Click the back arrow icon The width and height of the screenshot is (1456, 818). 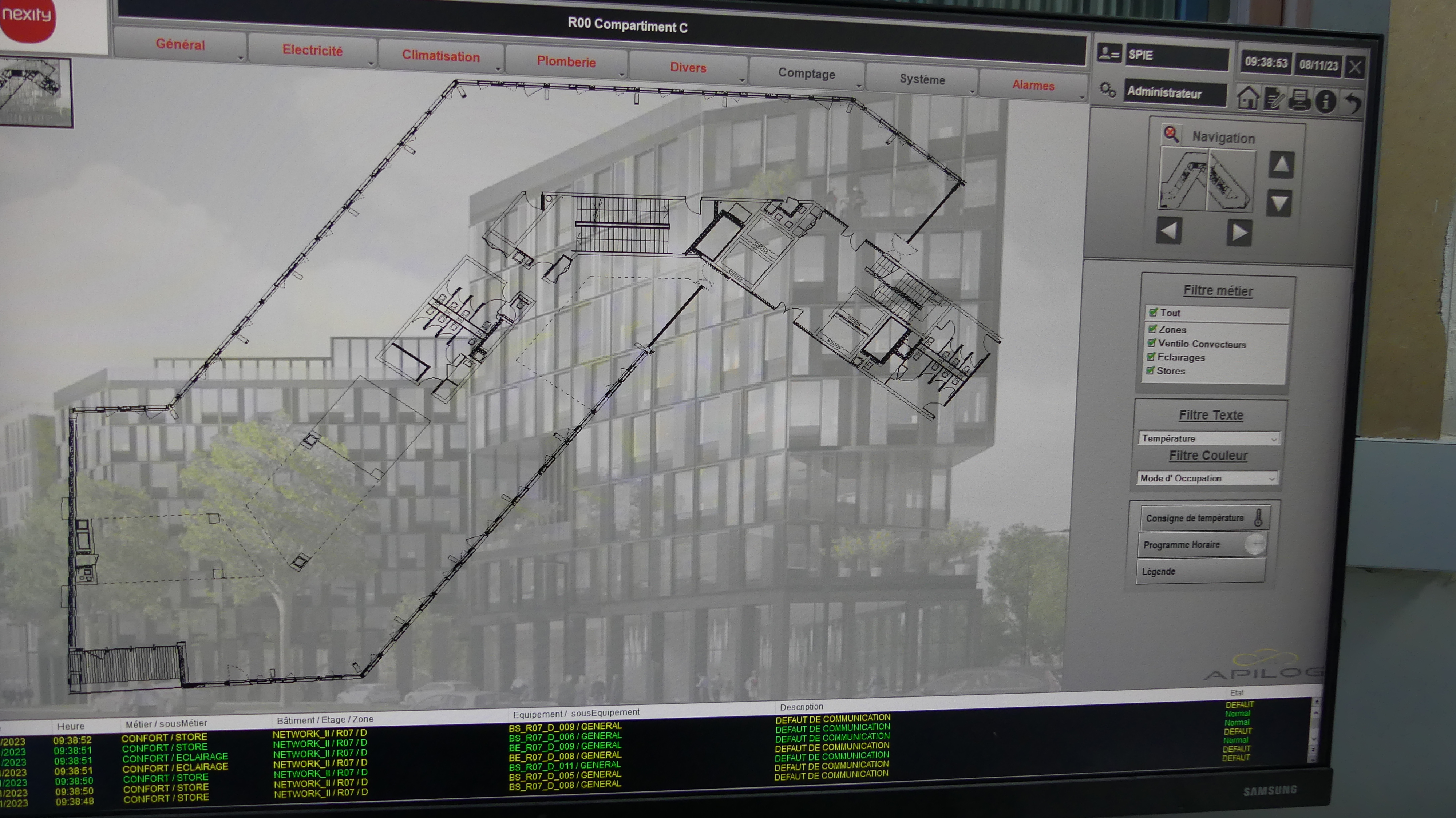coord(1353,103)
